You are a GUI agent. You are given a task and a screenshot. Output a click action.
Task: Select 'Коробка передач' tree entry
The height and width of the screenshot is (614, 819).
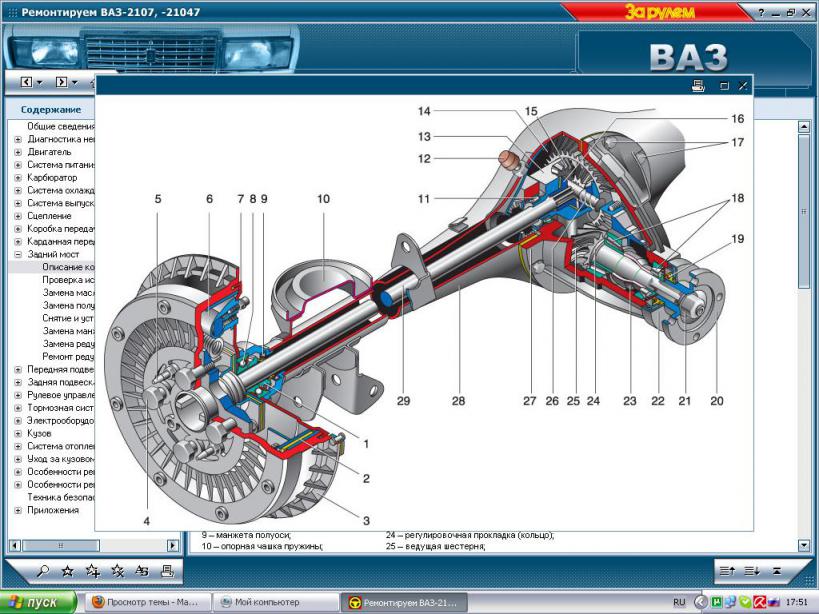(x=61, y=229)
